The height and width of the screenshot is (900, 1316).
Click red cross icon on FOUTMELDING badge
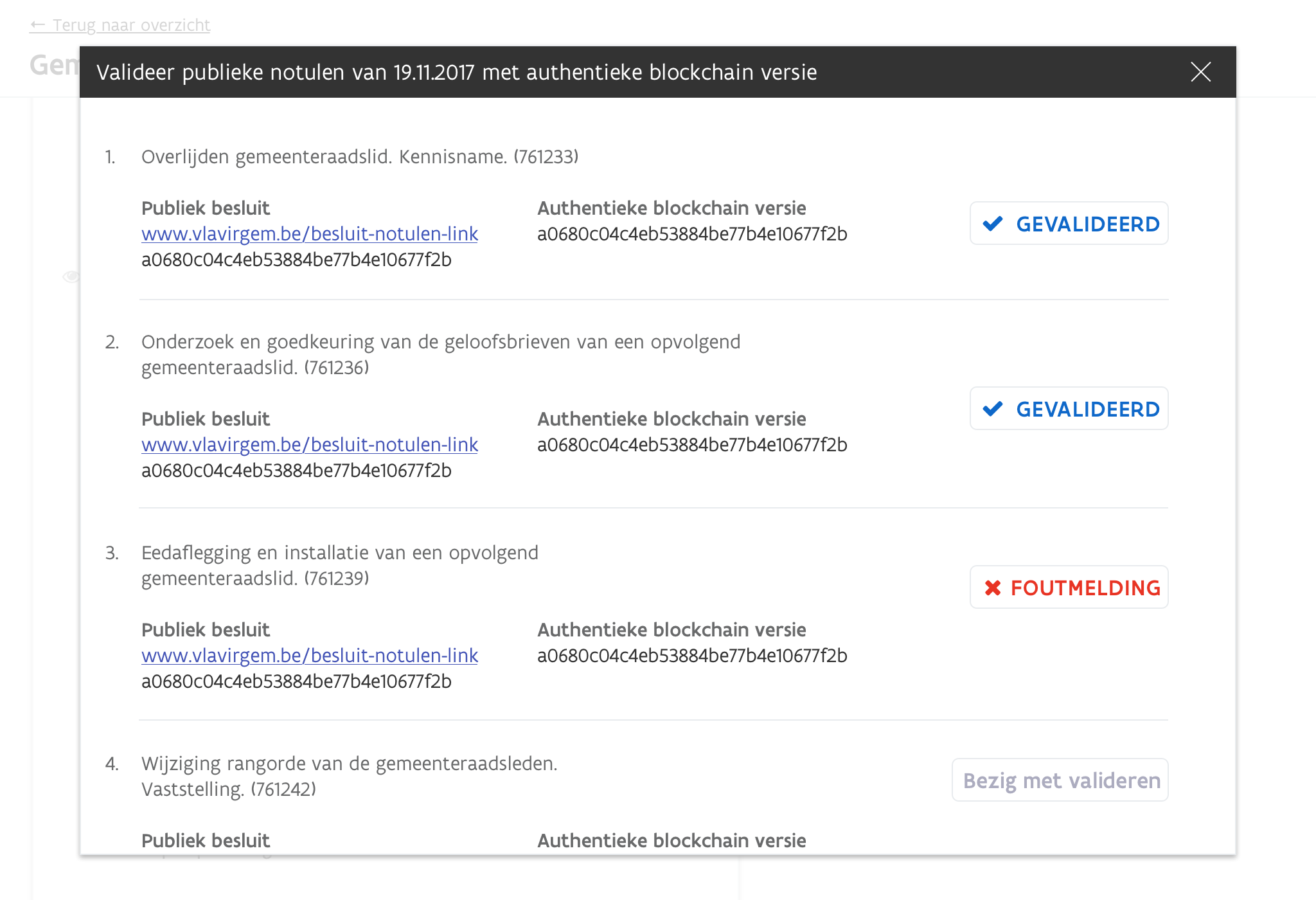(993, 588)
